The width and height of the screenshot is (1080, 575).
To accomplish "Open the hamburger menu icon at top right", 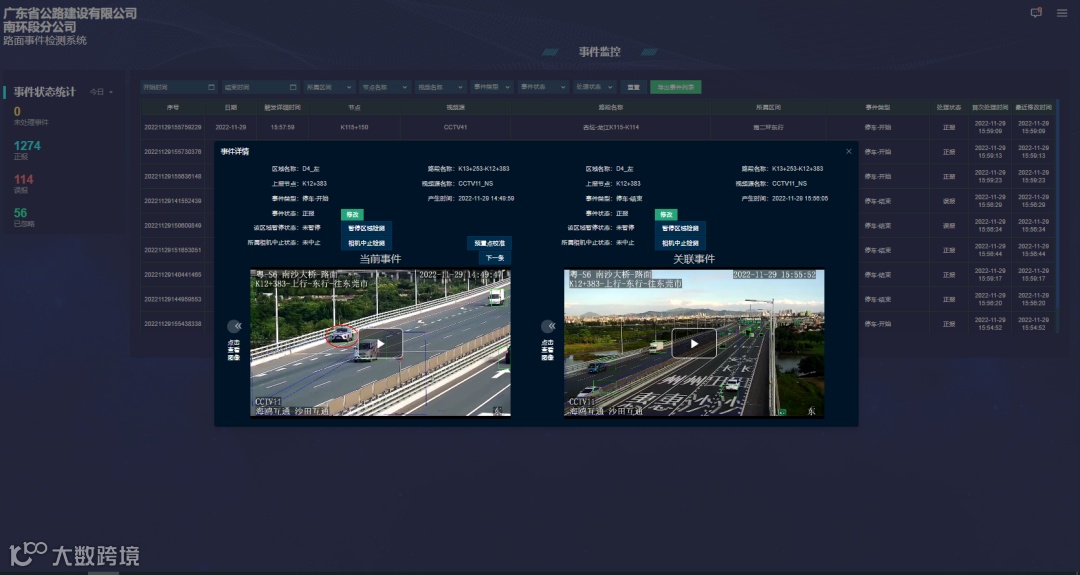I will pyautogui.click(x=1061, y=13).
